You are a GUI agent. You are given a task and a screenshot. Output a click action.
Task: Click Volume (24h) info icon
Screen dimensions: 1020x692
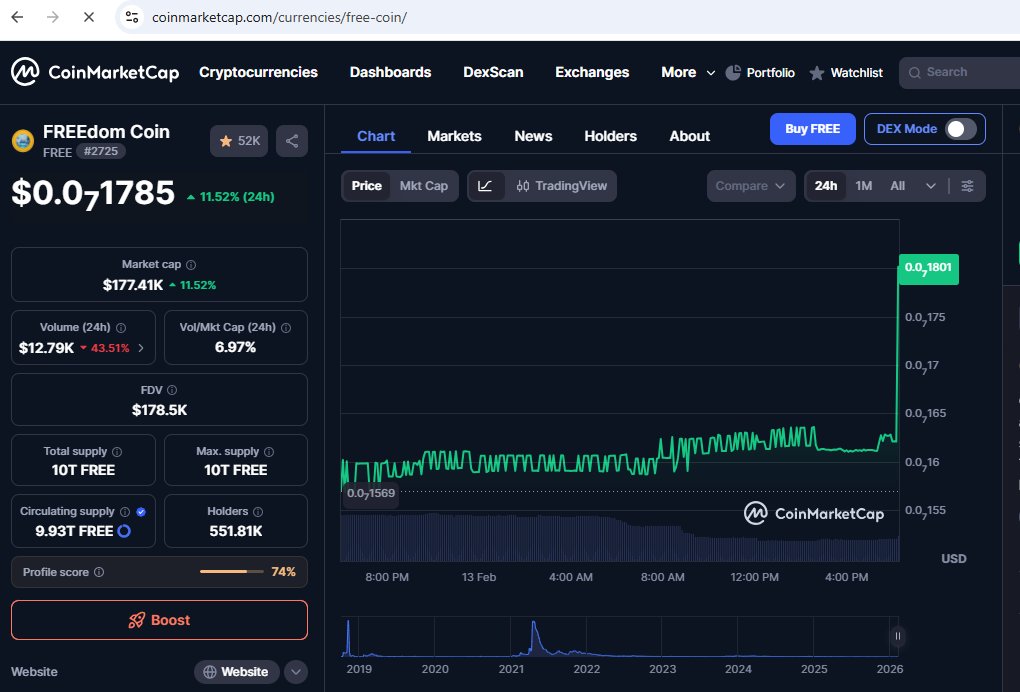pos(120,328)
